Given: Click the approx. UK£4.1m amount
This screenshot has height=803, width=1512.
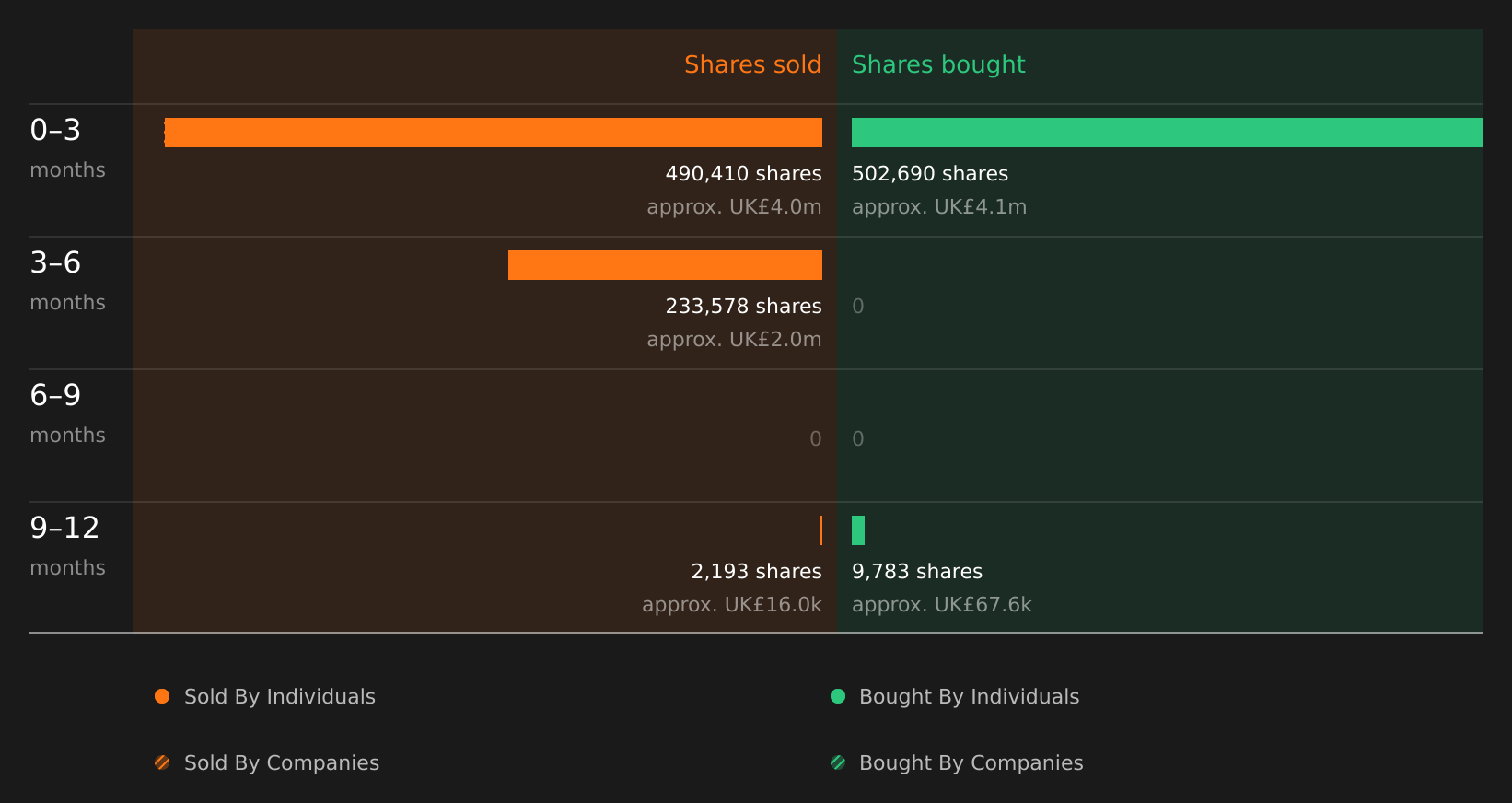Looking at the screenshot, I should [x=939, y=206].
